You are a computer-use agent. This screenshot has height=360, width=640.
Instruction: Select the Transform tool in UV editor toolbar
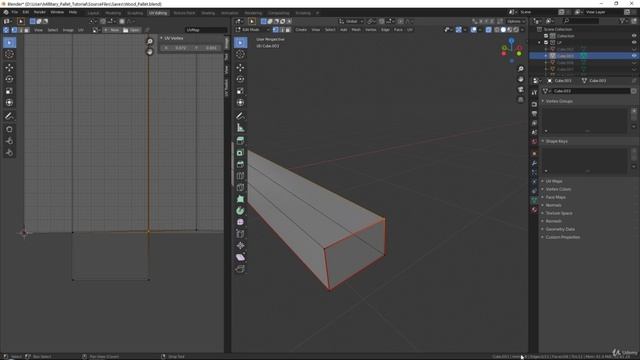click(9, 103)
